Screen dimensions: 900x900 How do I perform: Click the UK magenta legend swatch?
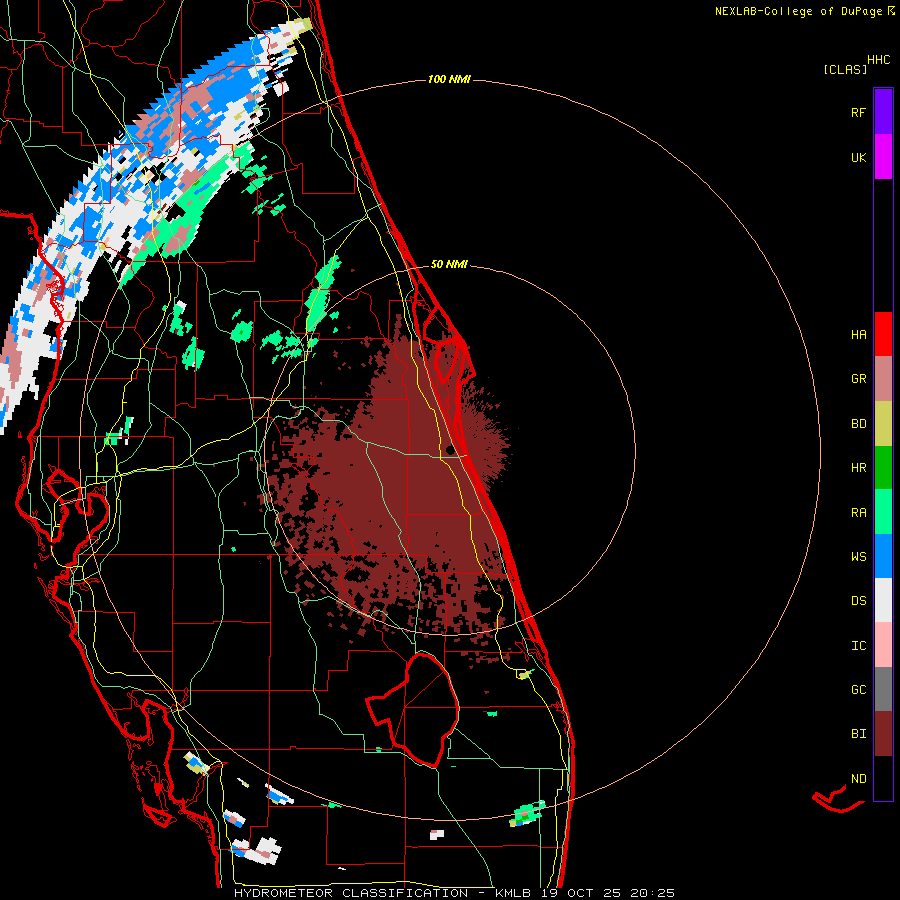pos(883,157)
